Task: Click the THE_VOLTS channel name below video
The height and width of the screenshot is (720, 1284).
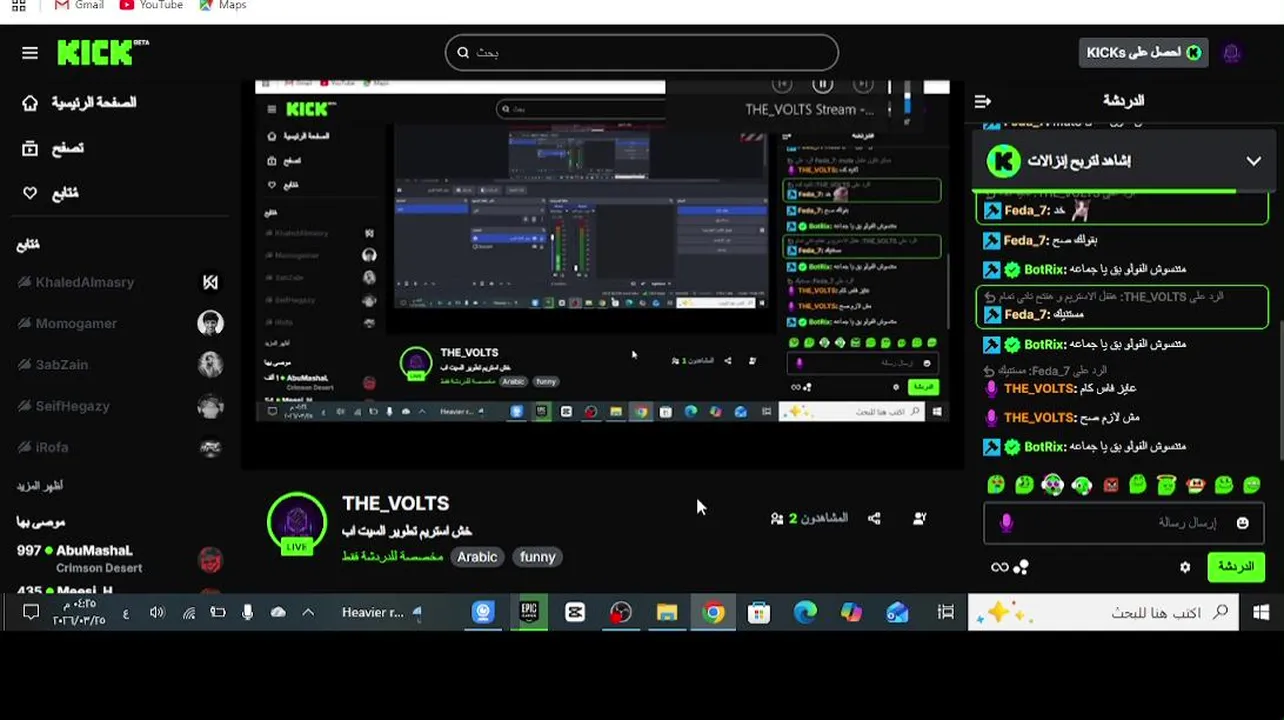Action: click(395, 504)
